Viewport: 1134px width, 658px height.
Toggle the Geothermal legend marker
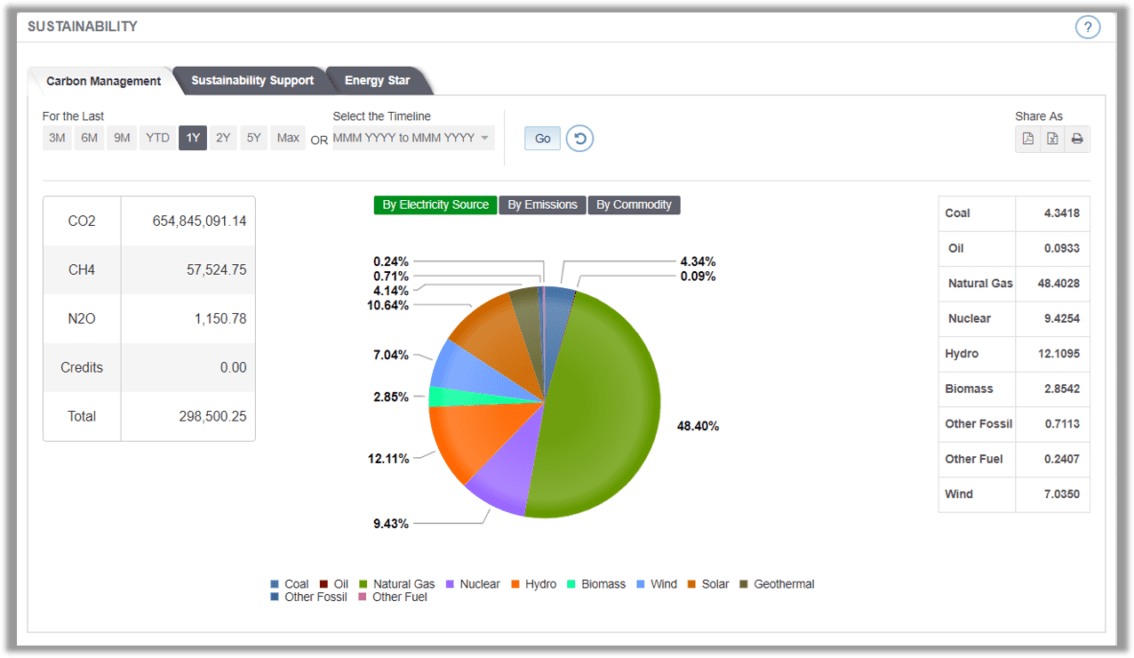pyautogui.click(x=744, y=584)
